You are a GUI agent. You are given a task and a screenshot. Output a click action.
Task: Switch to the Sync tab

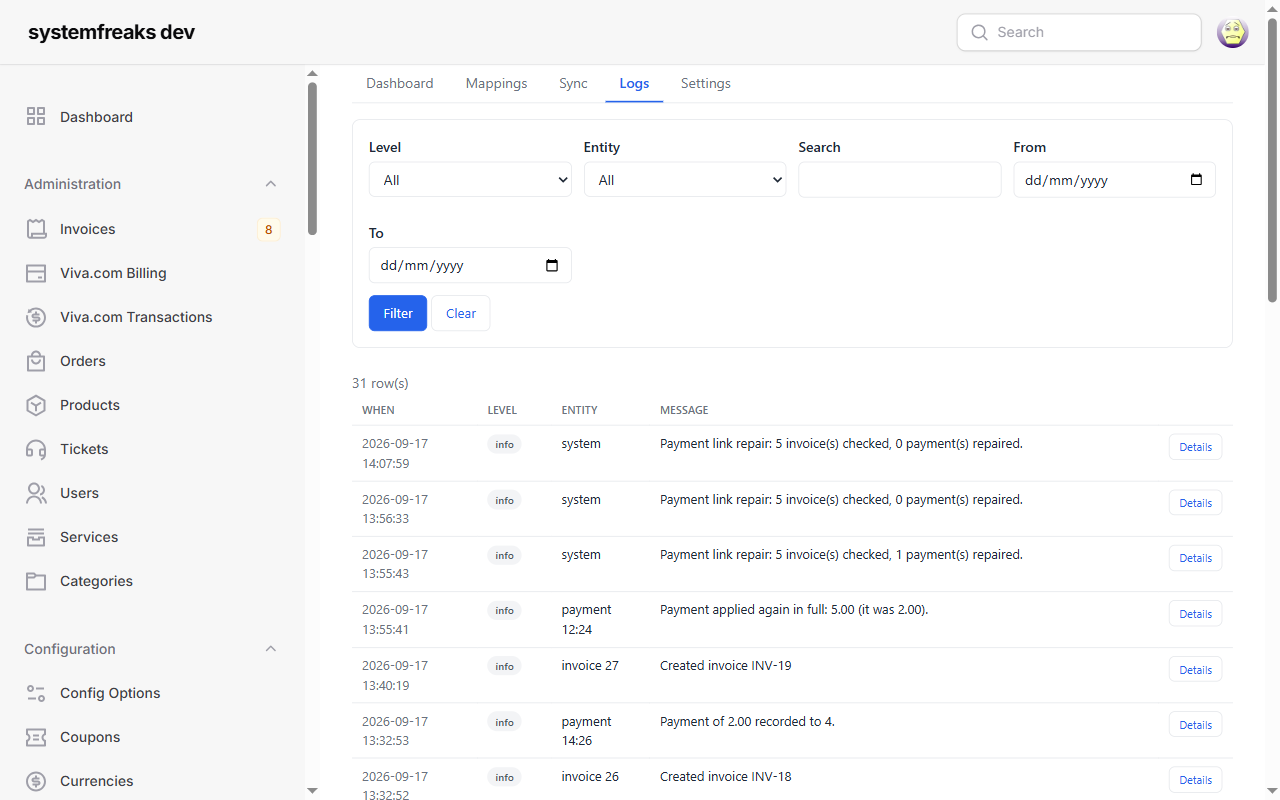coord(573,83)
